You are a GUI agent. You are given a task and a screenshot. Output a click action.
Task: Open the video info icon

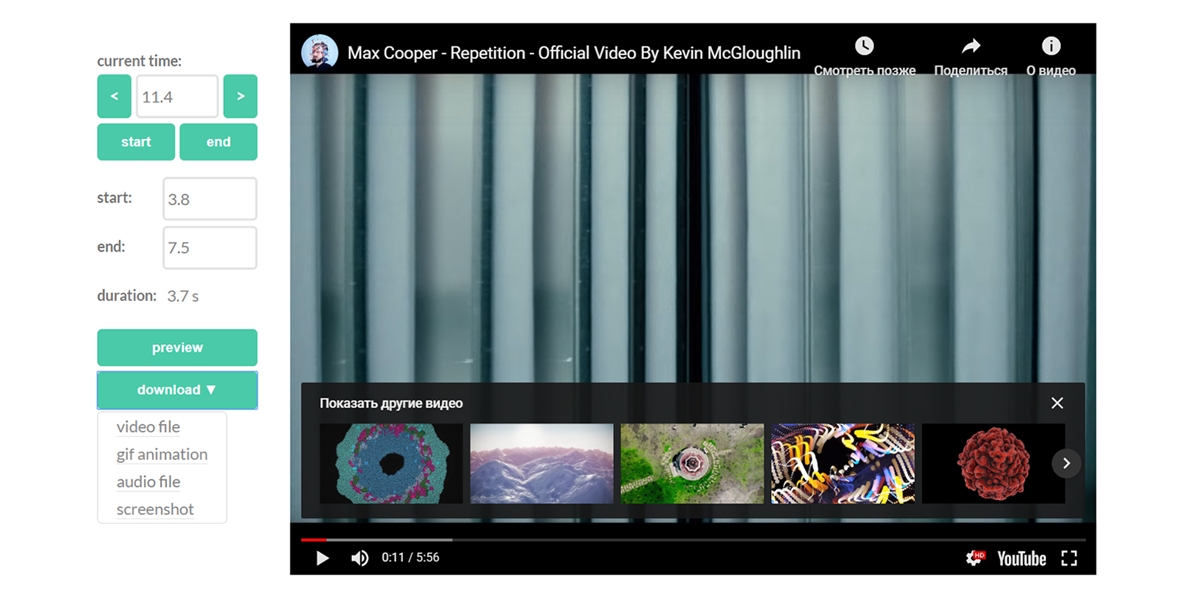pos(1050,46)
